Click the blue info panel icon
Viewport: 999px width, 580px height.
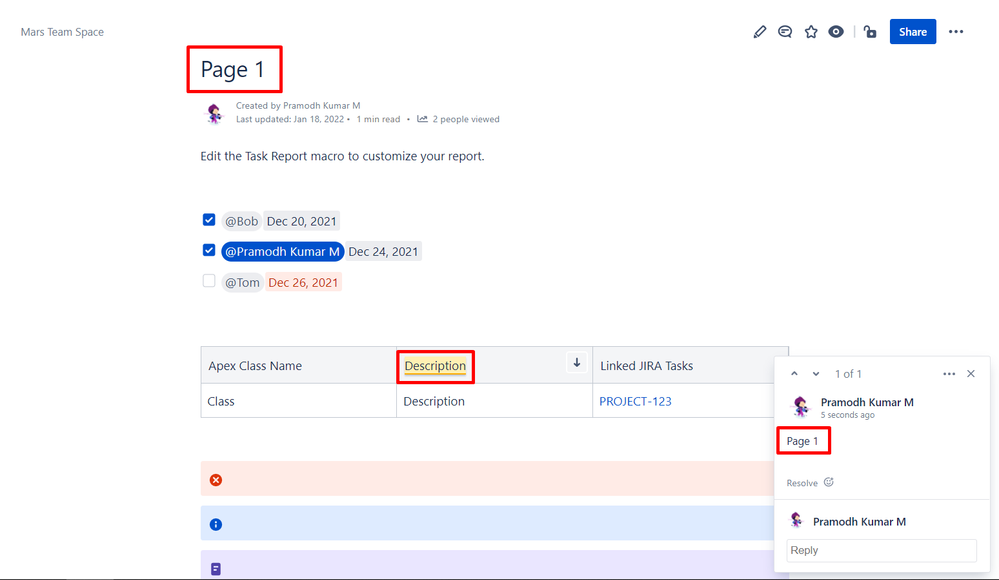(216, 525)
